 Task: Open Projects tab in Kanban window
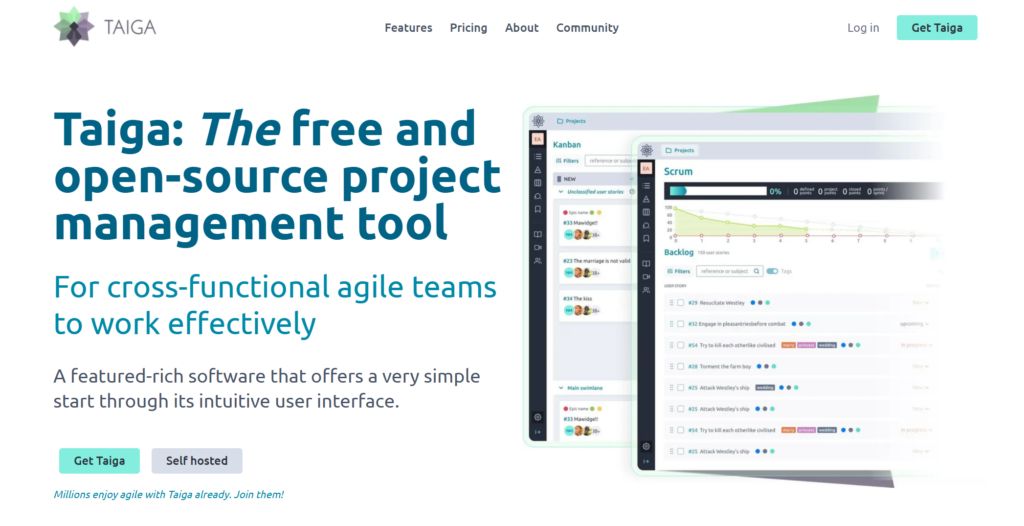click(x=571, y=121)
